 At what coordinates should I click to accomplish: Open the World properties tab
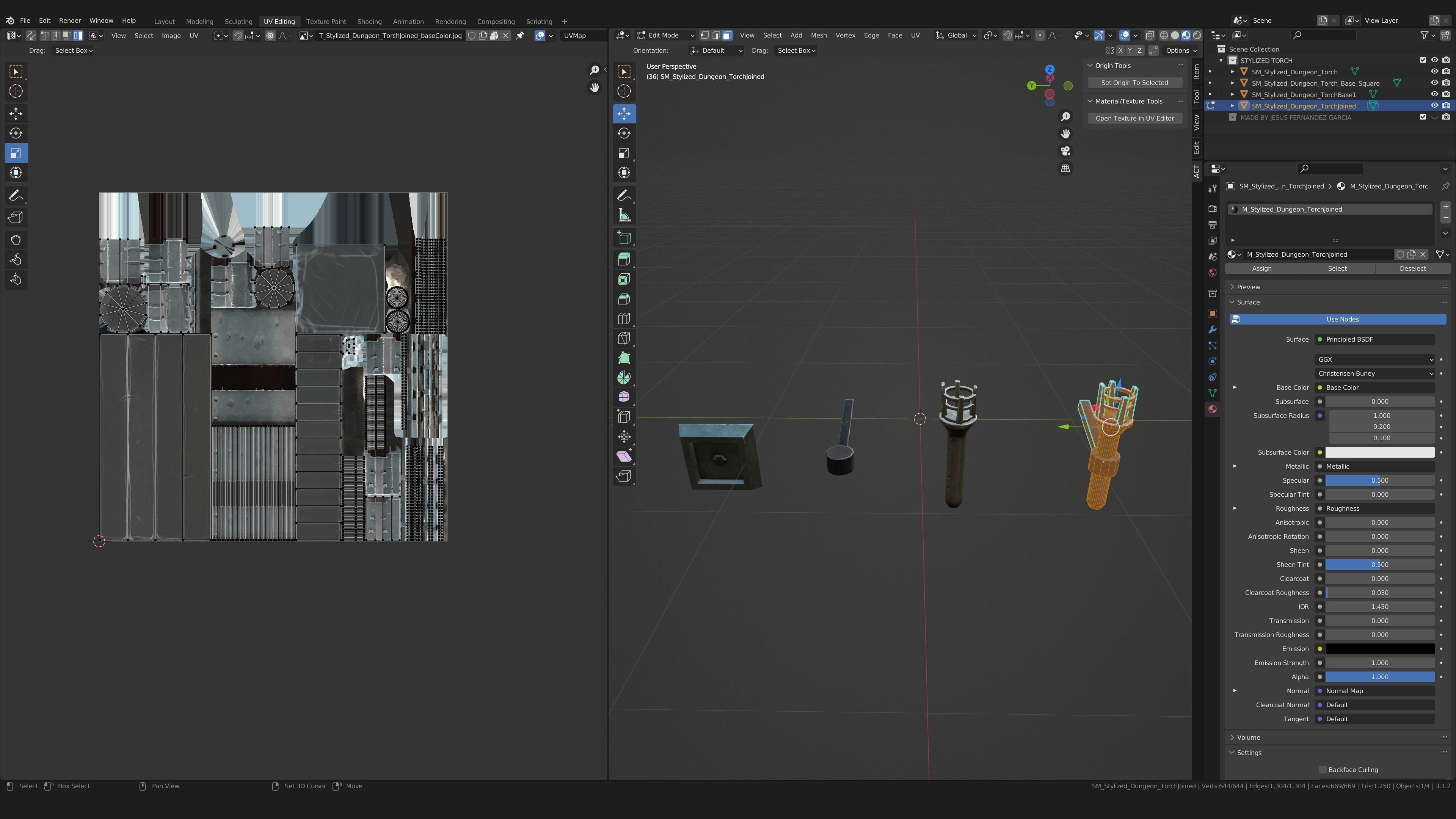[1212, 273]
